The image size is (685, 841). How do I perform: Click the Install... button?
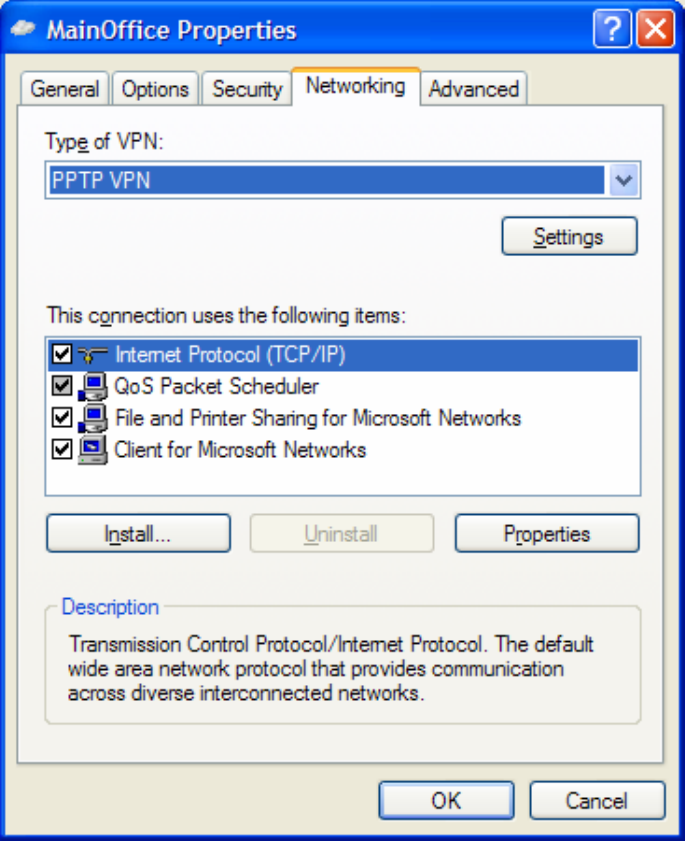[x=138, y=534]
